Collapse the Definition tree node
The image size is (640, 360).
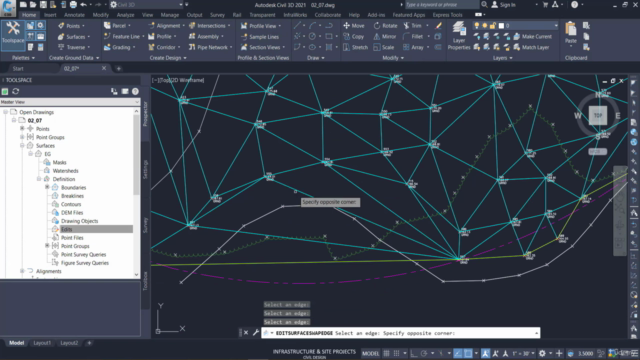point(39,179)
